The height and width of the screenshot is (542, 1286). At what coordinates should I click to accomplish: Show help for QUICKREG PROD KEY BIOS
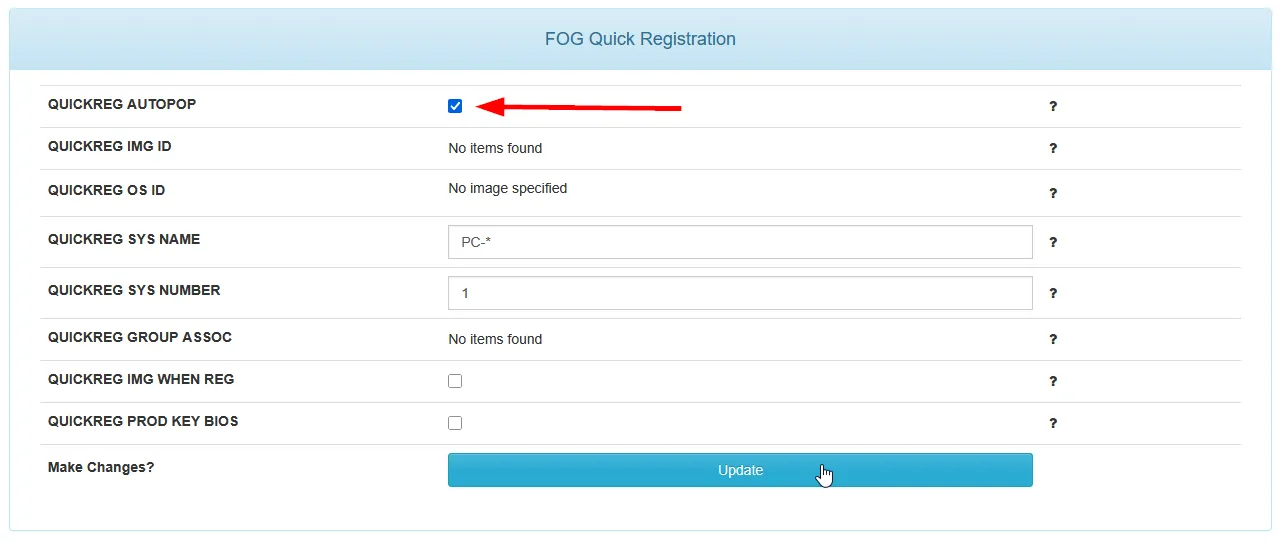(x=1053, y=424)
